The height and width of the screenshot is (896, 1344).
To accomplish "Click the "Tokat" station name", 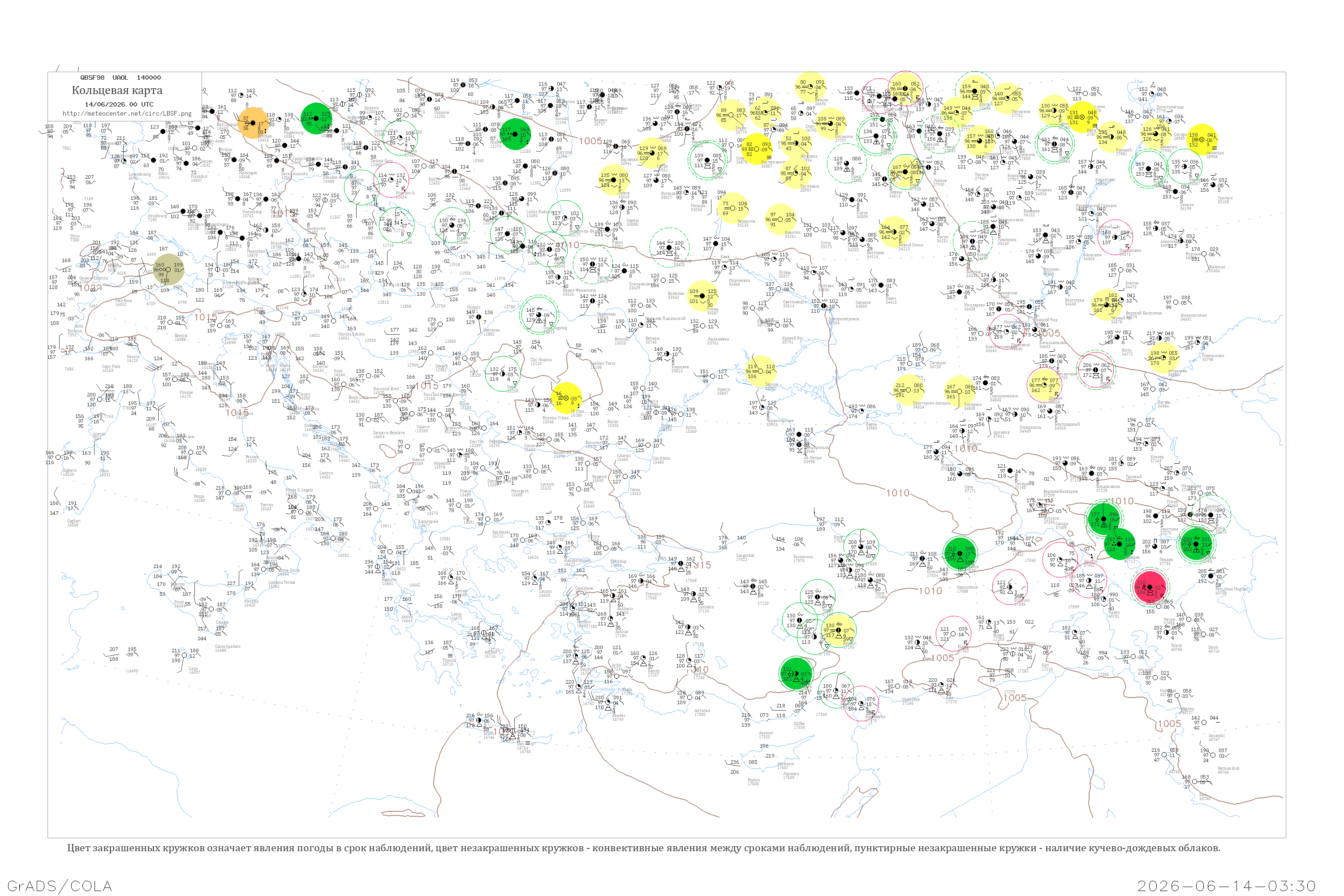I will [880, 594].
